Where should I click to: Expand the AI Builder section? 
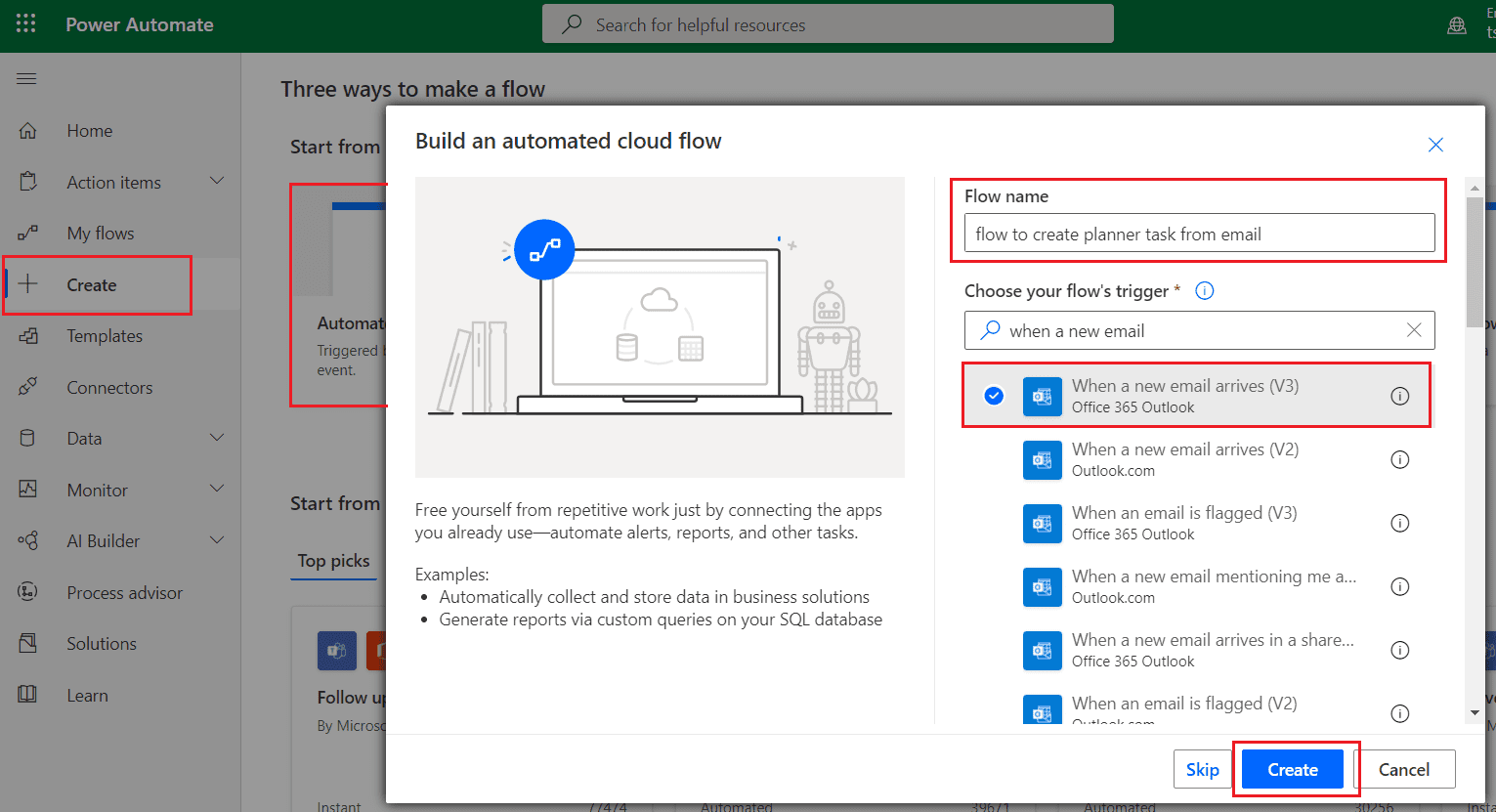(x=217, y=540)
